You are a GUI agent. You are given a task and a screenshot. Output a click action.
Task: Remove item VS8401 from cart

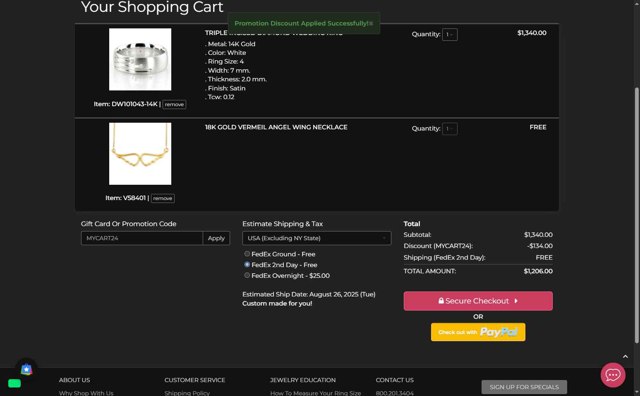[163, 198]
